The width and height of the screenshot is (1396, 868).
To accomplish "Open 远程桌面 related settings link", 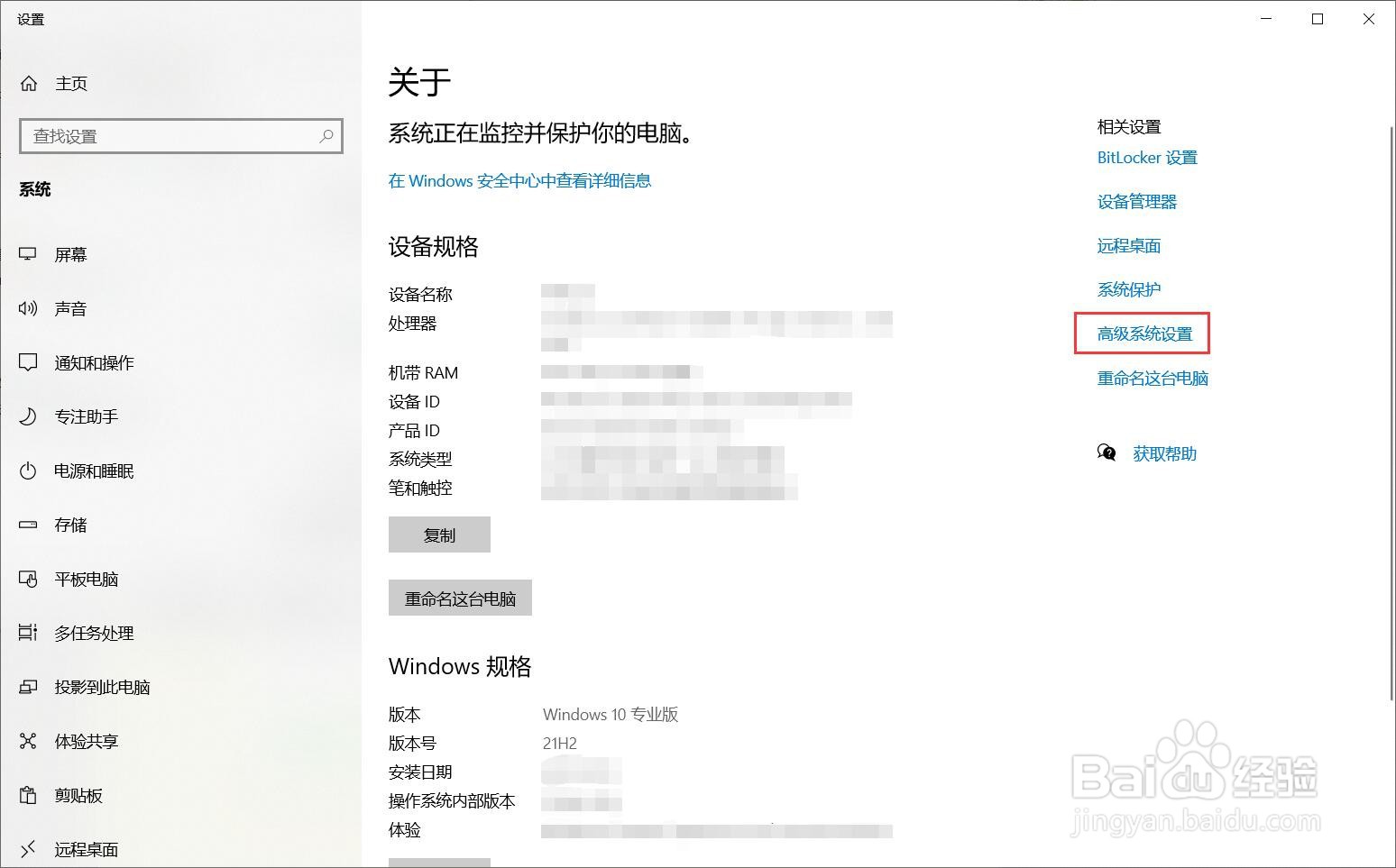I will point(1129,246).
